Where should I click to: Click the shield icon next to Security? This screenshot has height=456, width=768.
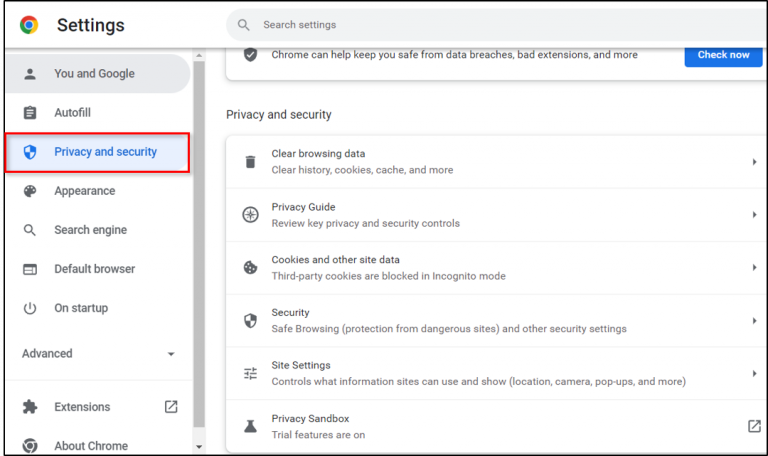point(250,321)
